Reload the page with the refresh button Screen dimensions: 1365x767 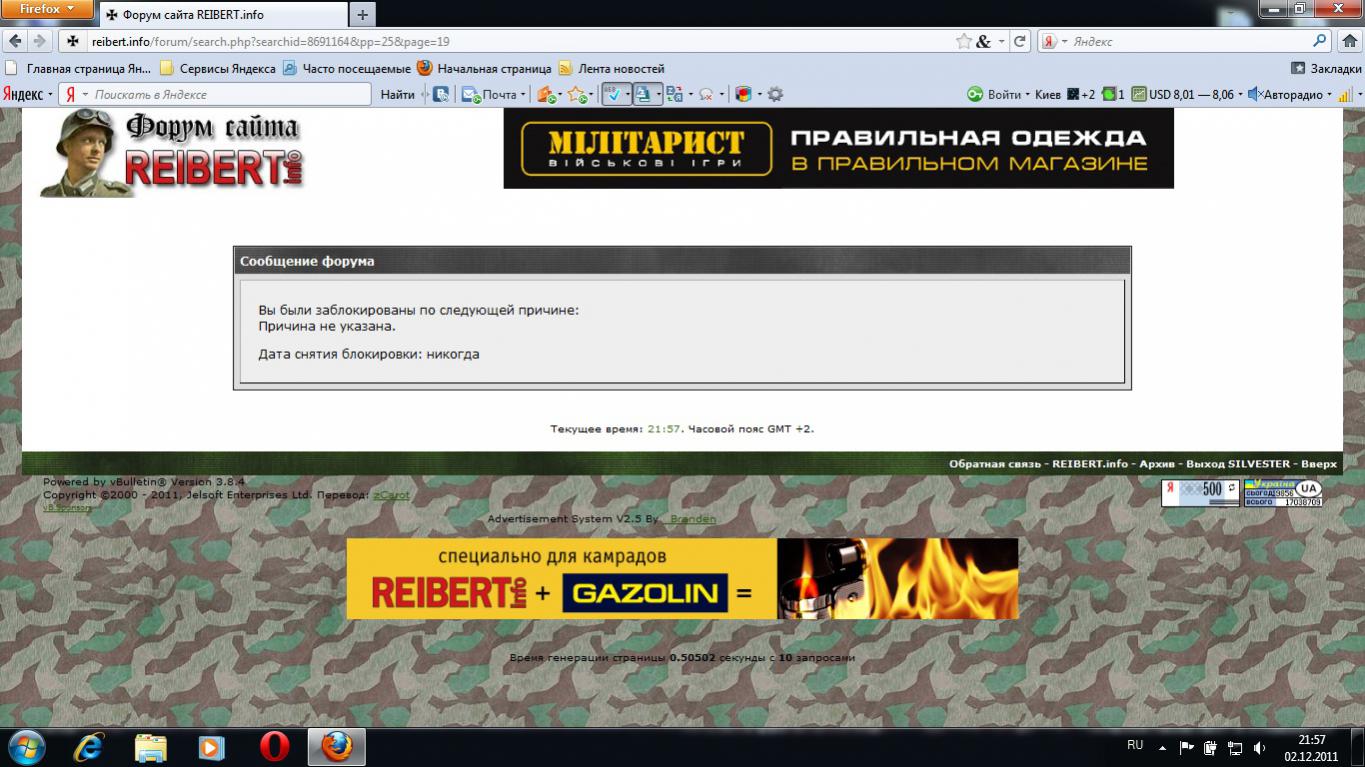[x=1020, y=42]
